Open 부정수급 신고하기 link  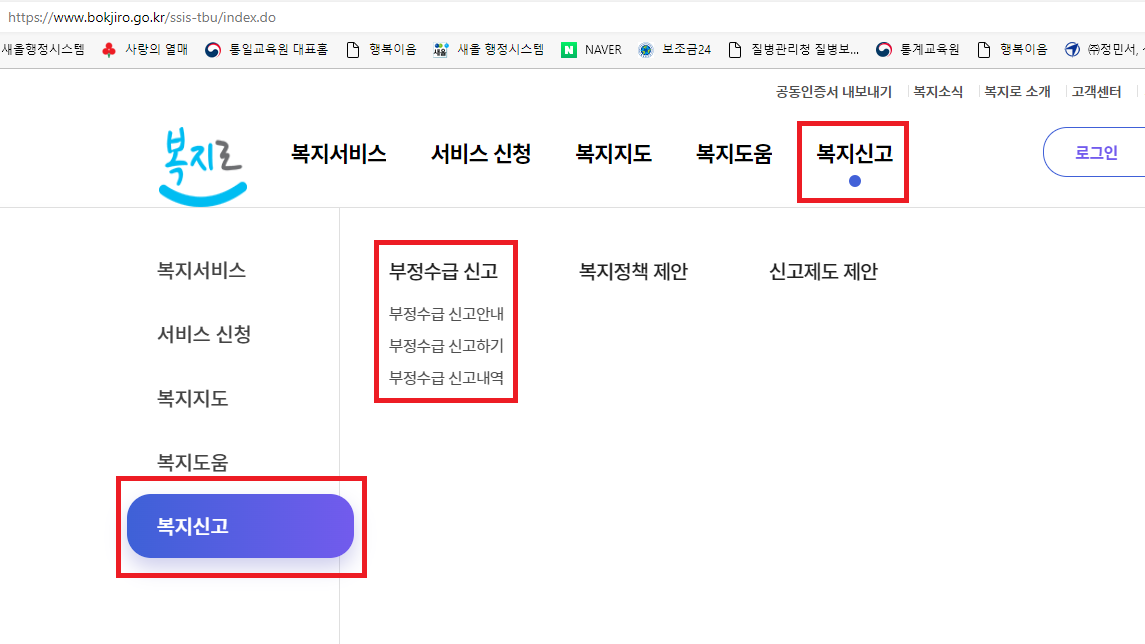446,346
